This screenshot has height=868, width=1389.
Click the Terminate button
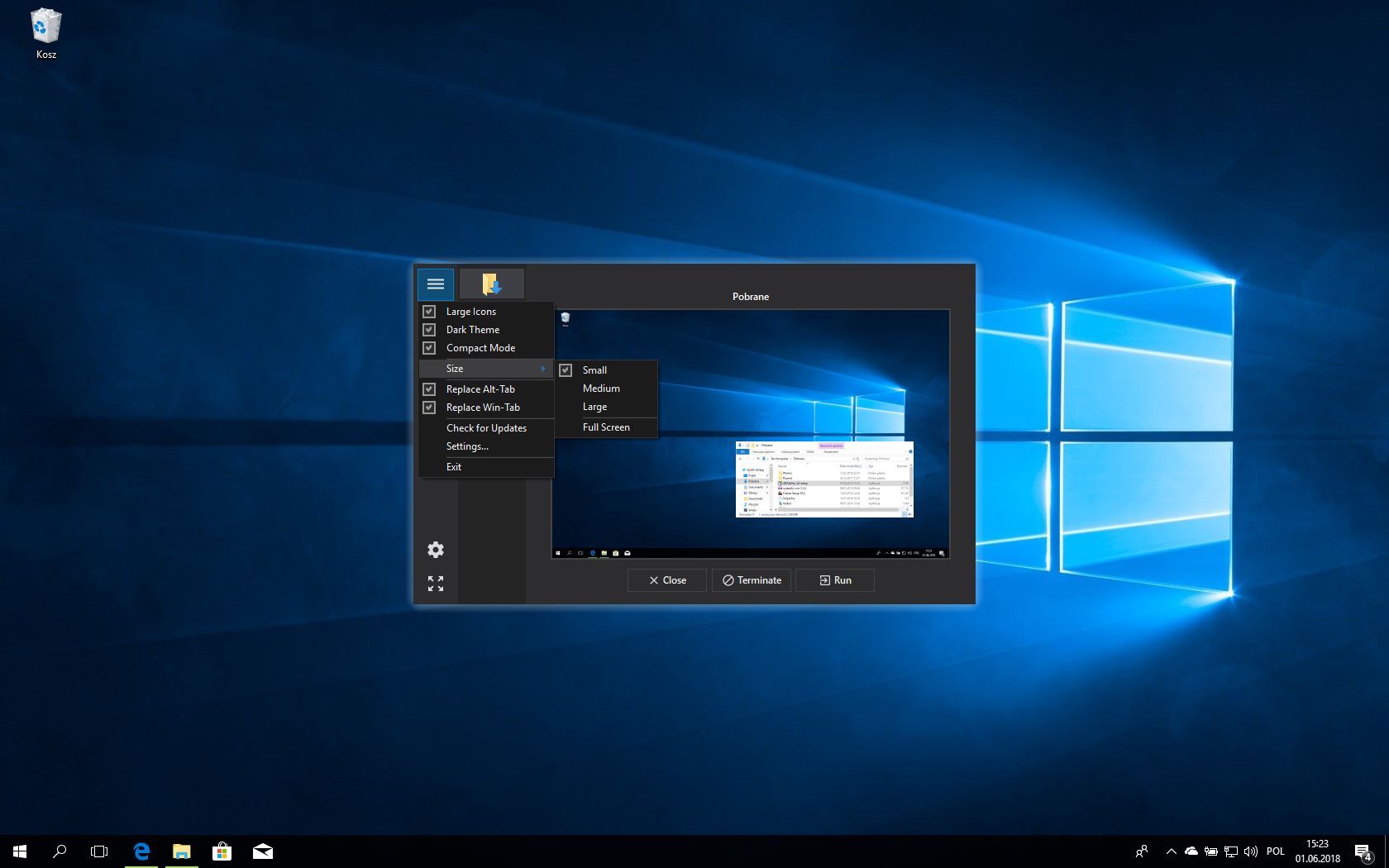[x=752, y=580]
